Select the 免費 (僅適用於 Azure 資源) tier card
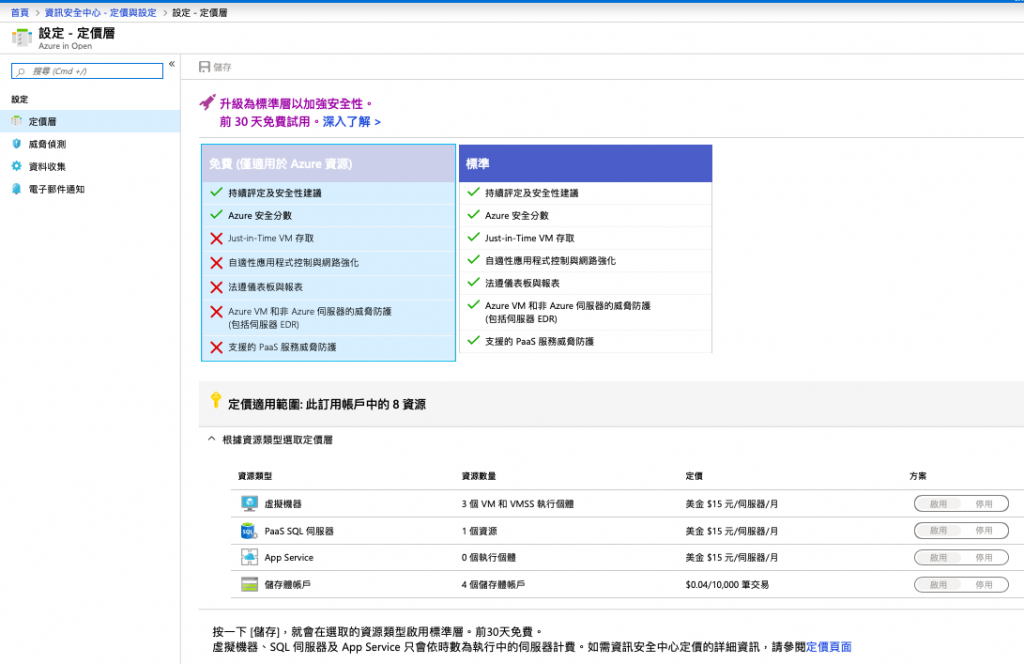This screenshot has height=664, width=1024. [328, 253]
